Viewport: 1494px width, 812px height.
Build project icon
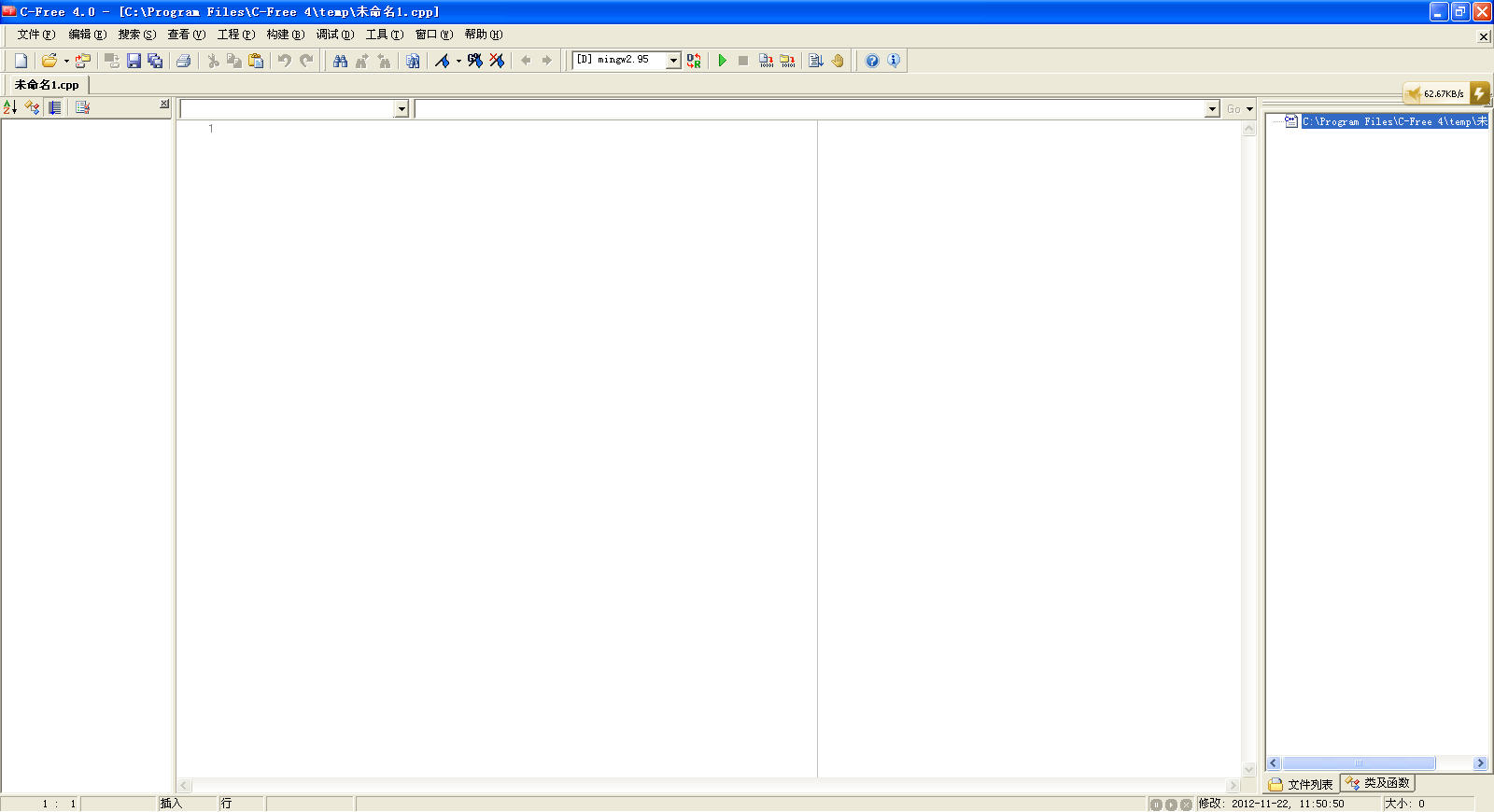pyautogui.click(x=787, y=61)
